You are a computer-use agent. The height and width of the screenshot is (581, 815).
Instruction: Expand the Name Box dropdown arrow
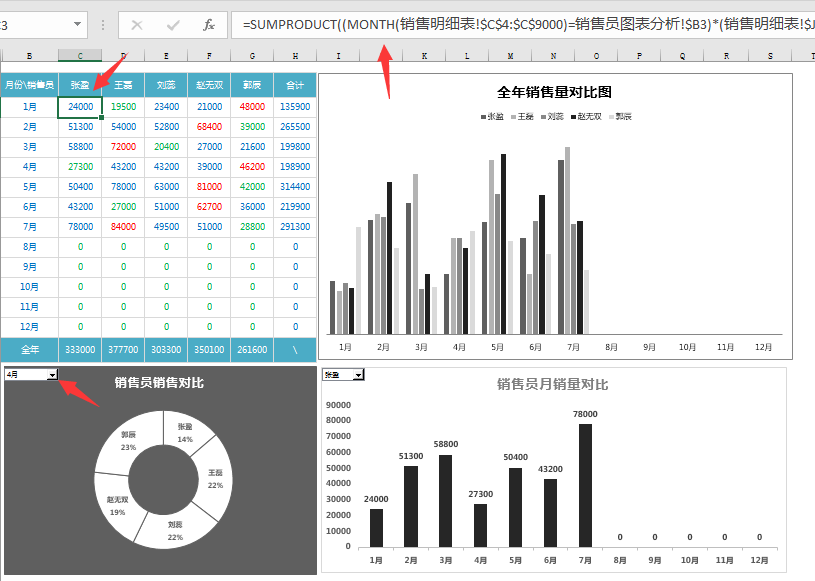point(77,24)
